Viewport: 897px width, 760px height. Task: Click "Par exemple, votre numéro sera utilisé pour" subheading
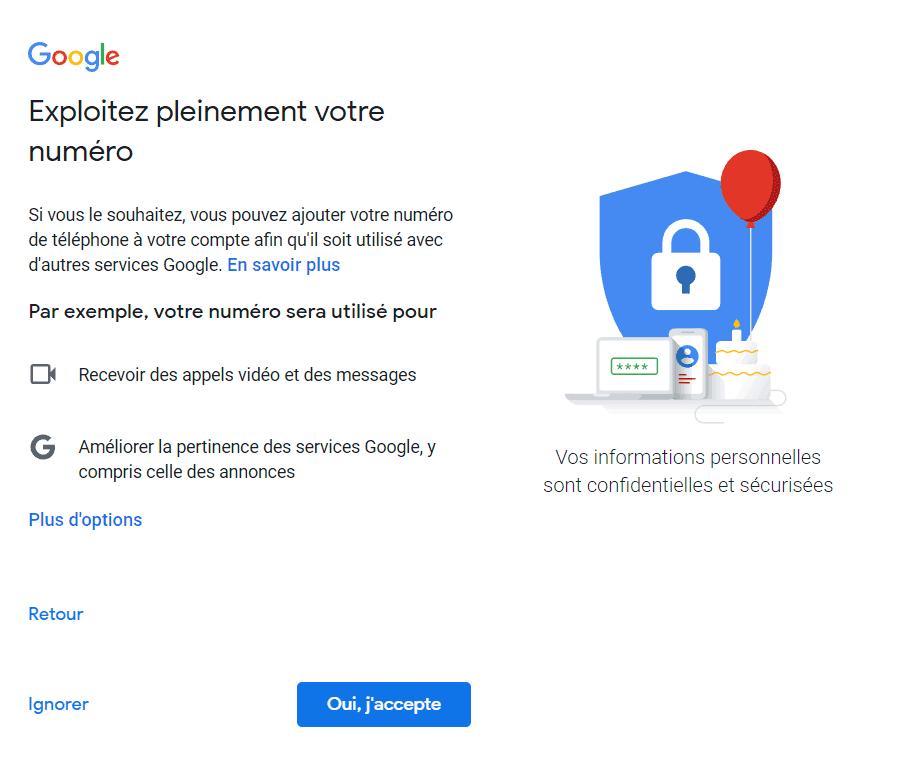coord(232,312)
